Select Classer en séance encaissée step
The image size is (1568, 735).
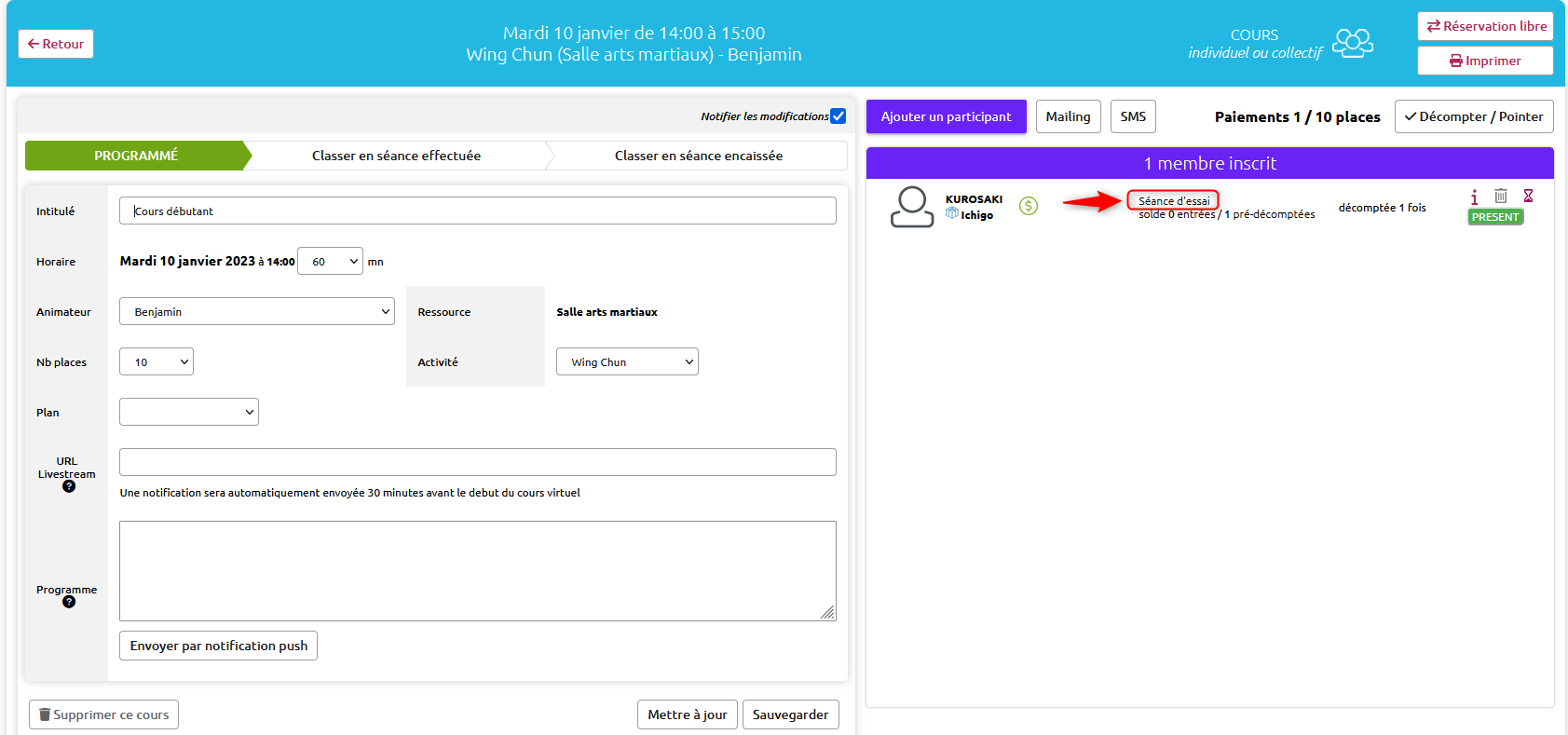[x=698, y=156]
